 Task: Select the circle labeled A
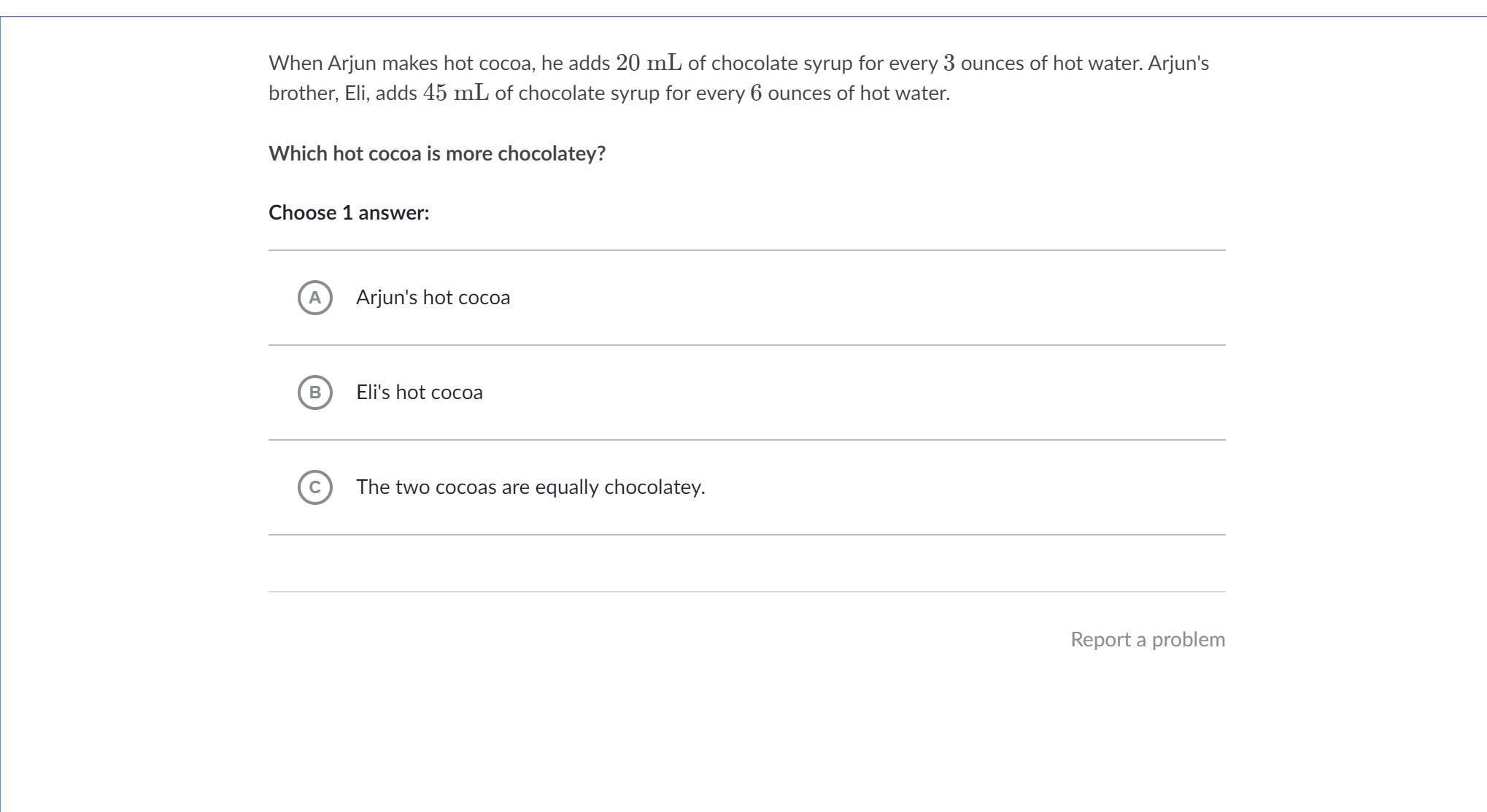tap(315, 298)
